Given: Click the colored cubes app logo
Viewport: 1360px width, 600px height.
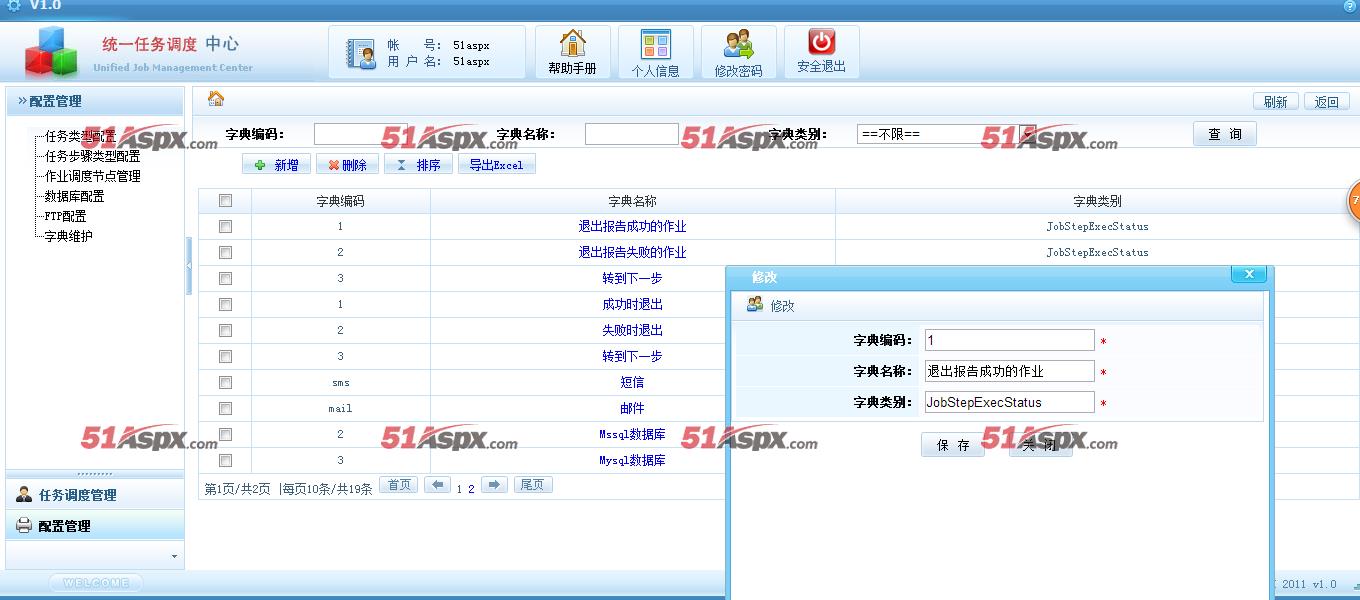Looking at the screenshot, I should [51, 52].
